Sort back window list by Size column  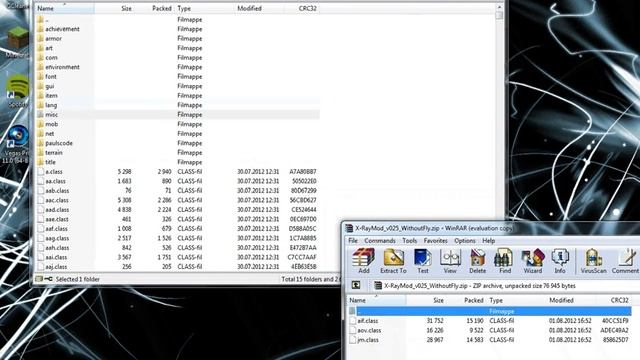114,8
